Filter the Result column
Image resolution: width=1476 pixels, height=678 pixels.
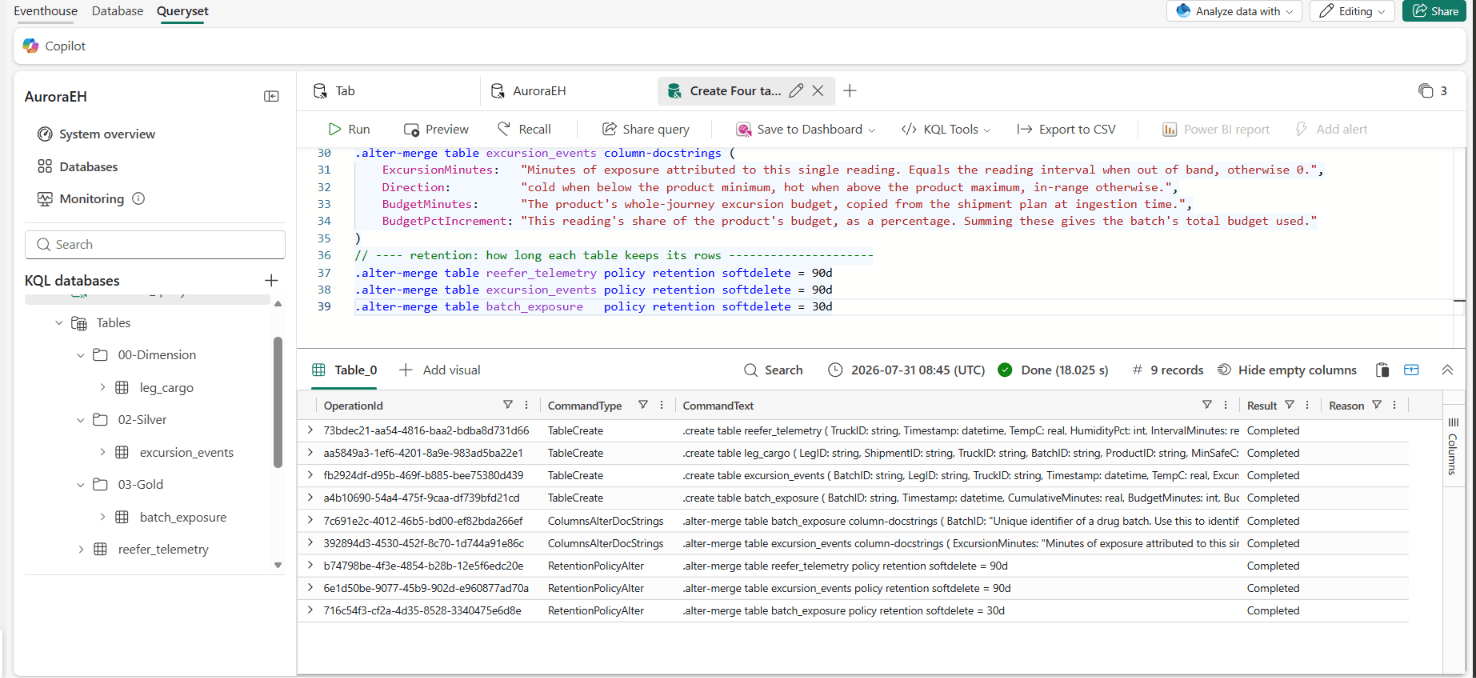click(x=1290, y=405)
